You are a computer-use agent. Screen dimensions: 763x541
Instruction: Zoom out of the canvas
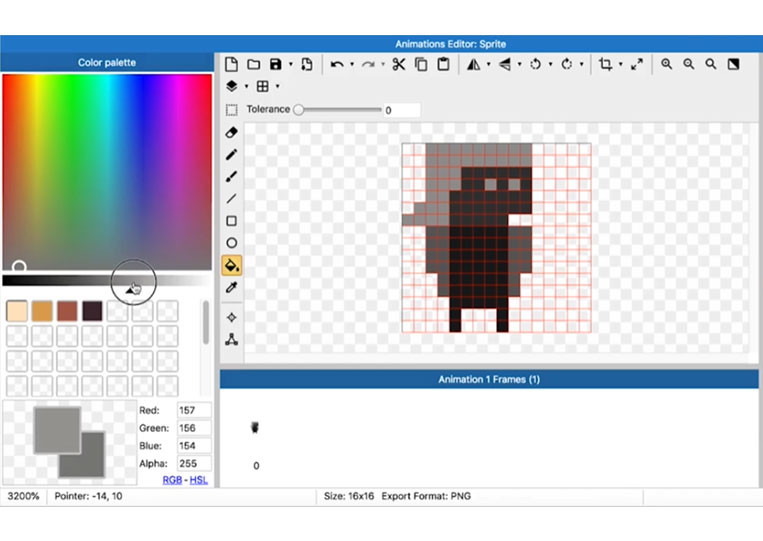coord(689,64)
